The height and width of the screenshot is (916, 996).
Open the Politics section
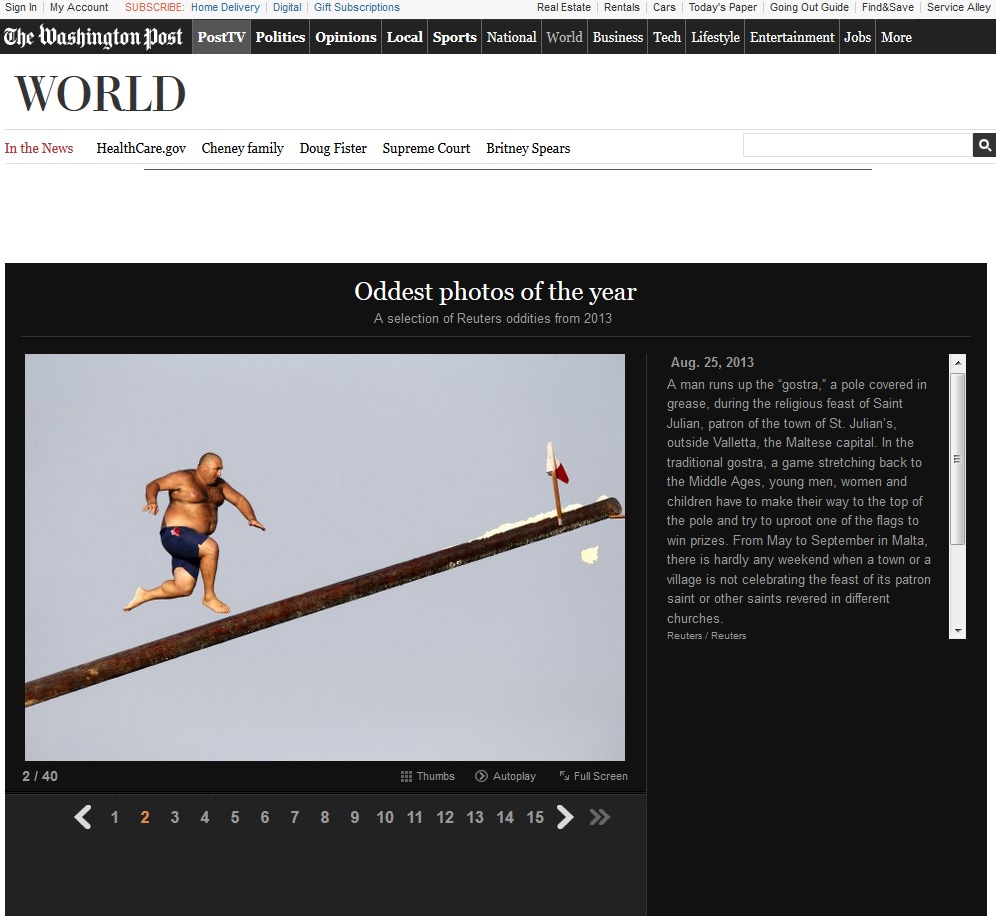pyautogui.click(x=280, y=37)
